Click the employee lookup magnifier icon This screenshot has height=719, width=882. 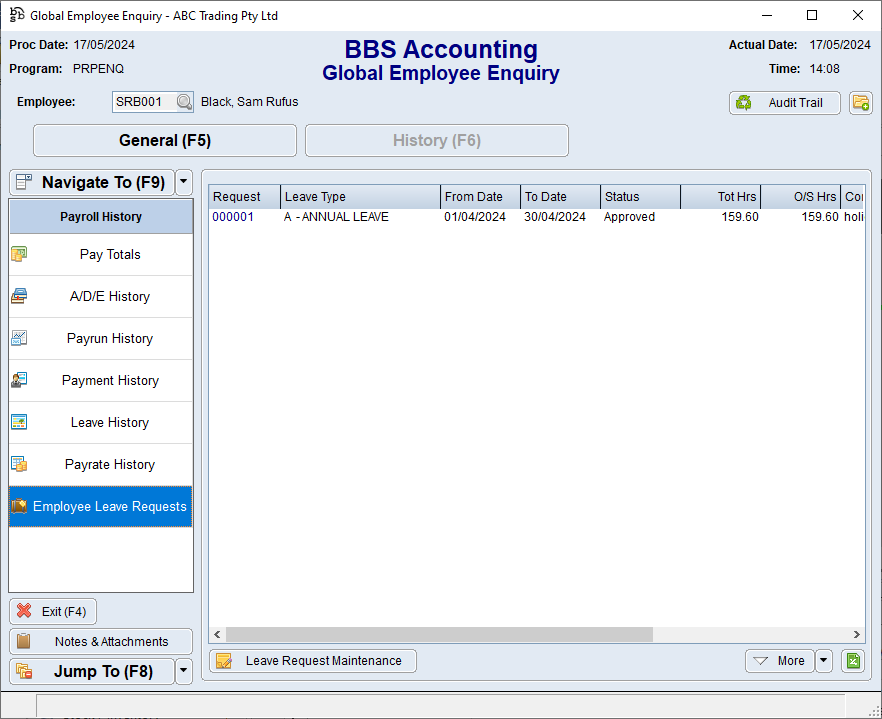pyautogui.click(x=184, y=102)
